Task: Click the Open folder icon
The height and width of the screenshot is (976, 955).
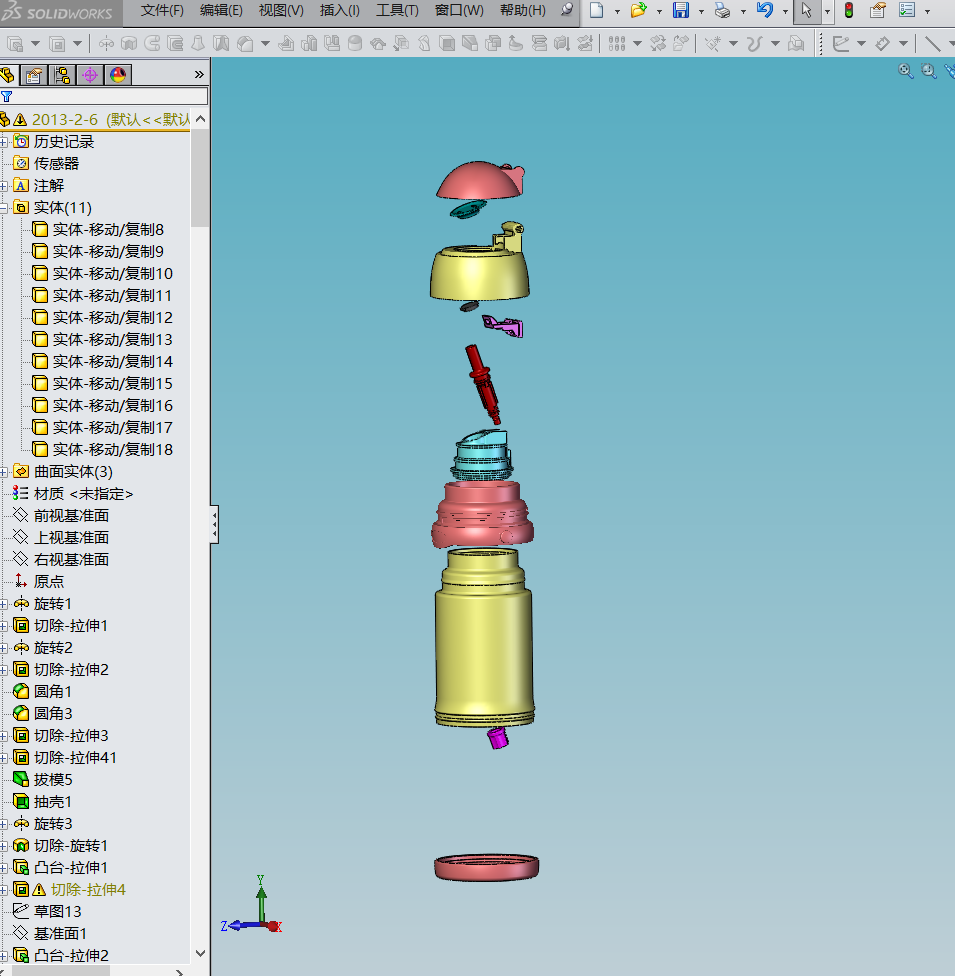Action: coord(638,11)
